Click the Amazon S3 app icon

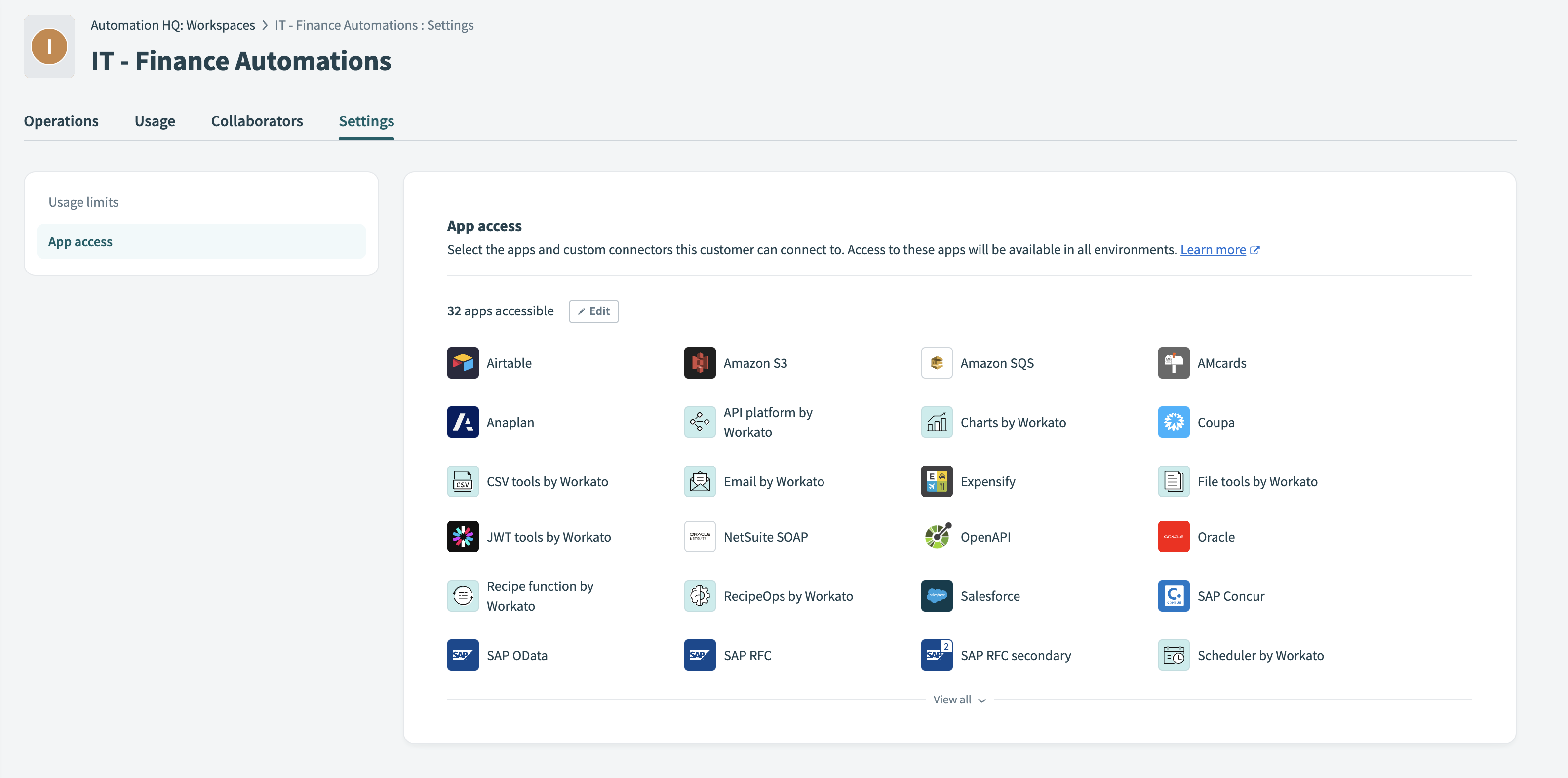pyautogui.click(x=700, y=363)
